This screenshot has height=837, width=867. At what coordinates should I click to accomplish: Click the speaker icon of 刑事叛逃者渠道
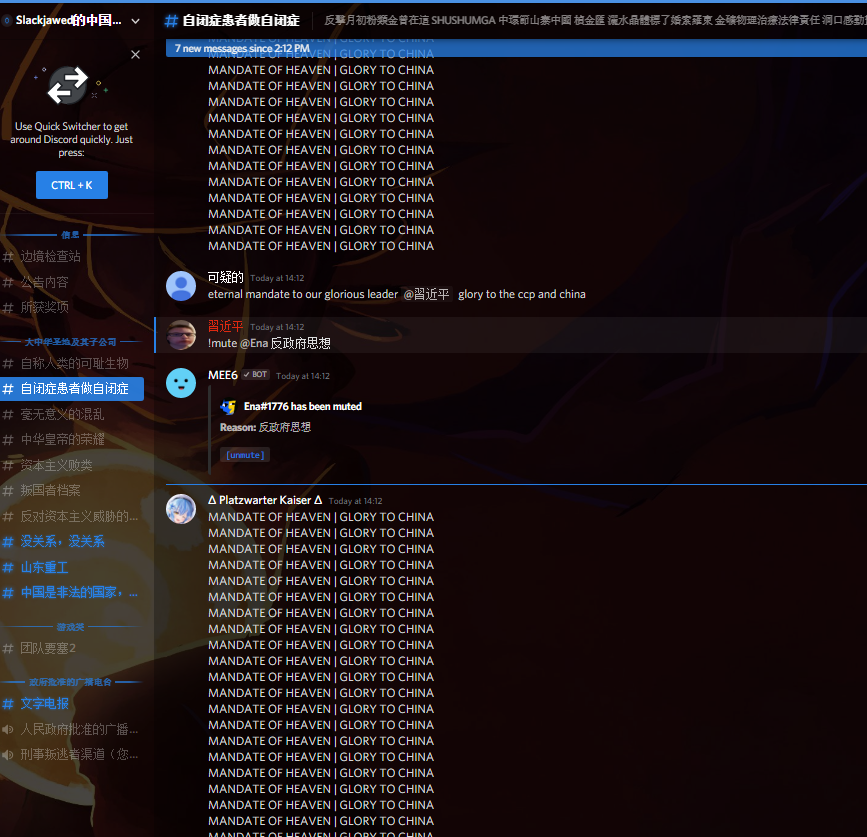tap(8, 755)
